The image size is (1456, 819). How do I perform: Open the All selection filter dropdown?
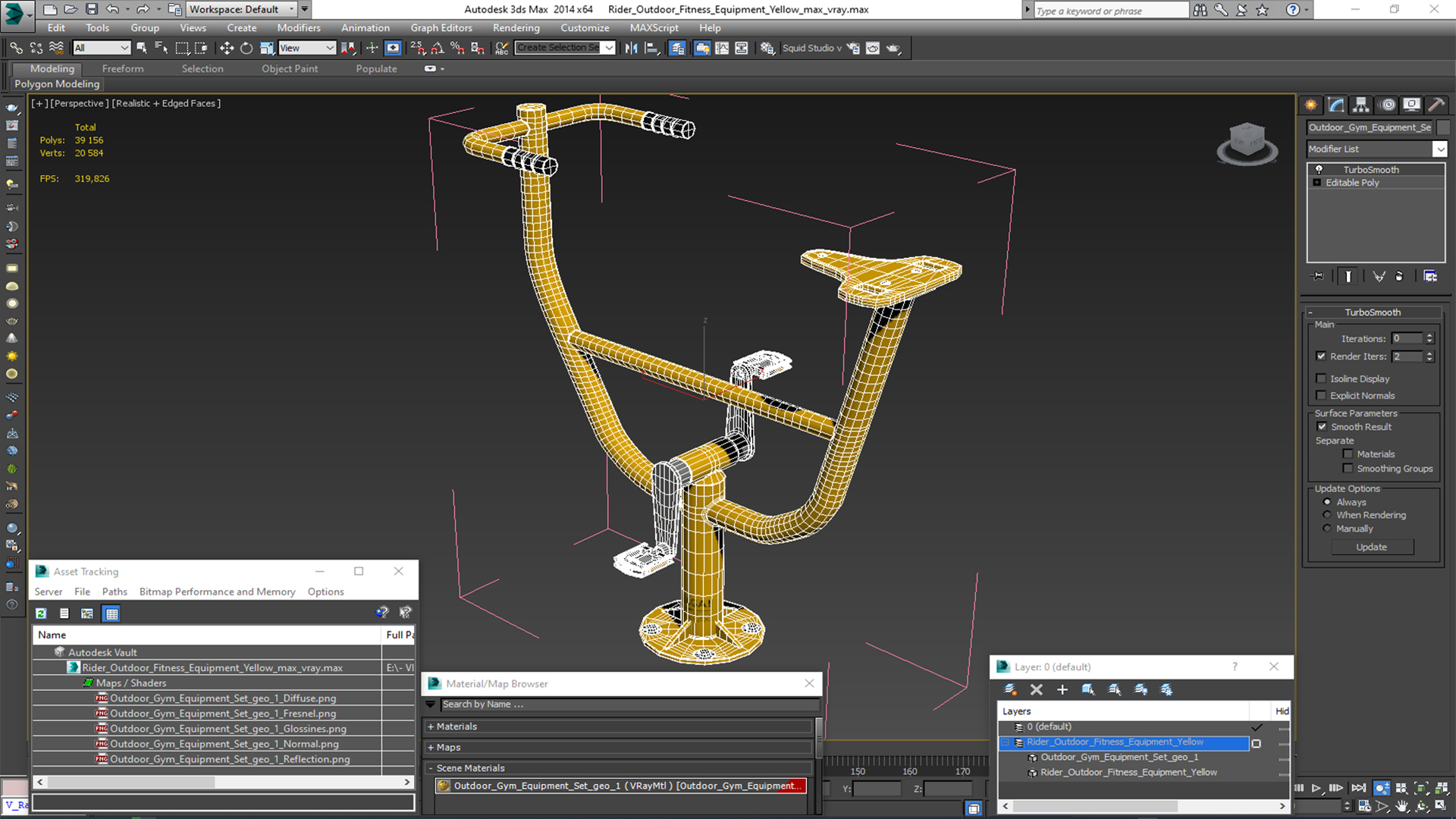(x=102, y=48)
